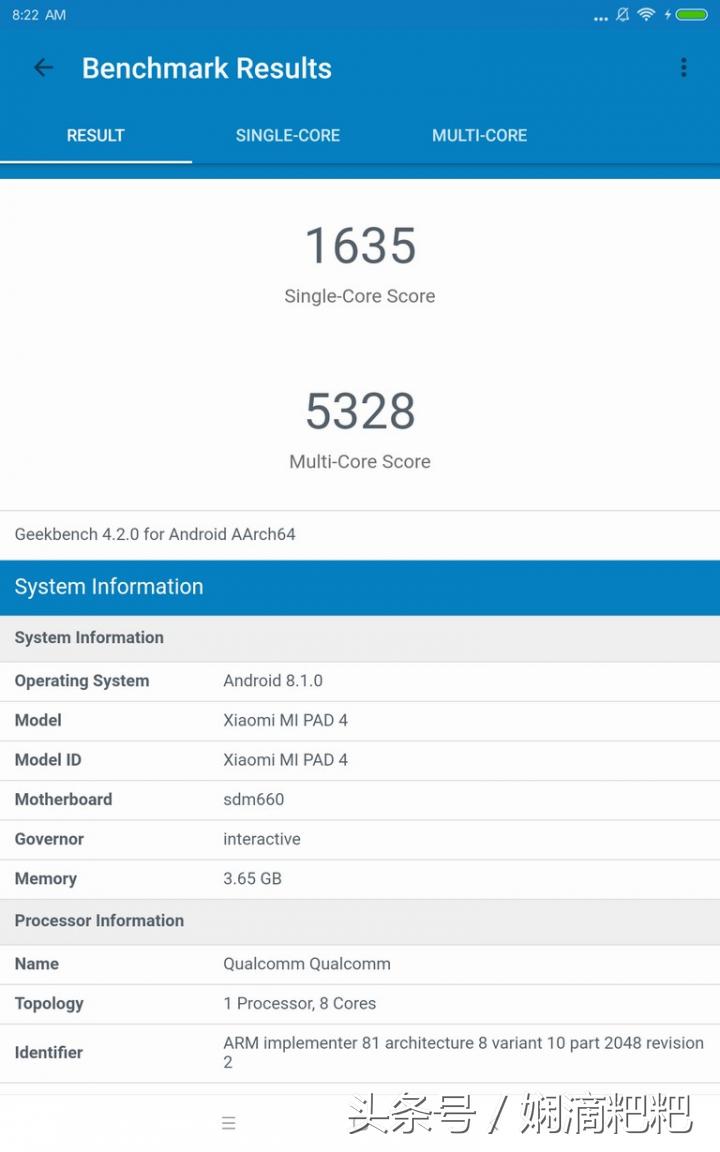Tap the back arrow in header
Screen dimensions: 720x1152
pos(43,68)
